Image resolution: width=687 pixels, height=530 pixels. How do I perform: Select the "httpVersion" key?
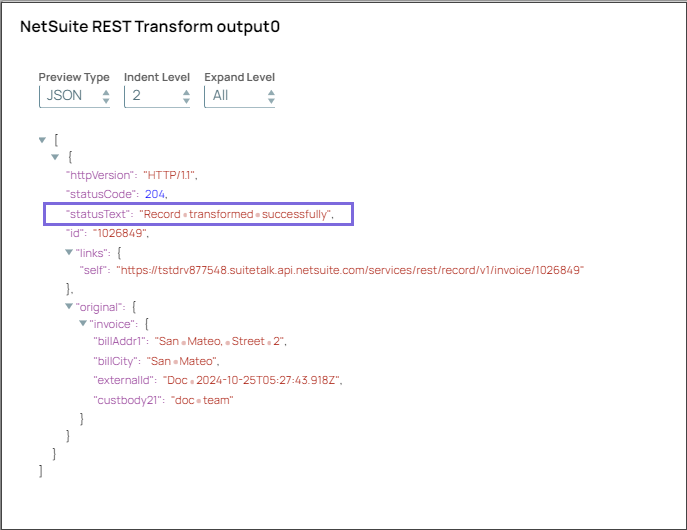click(100, 175)
